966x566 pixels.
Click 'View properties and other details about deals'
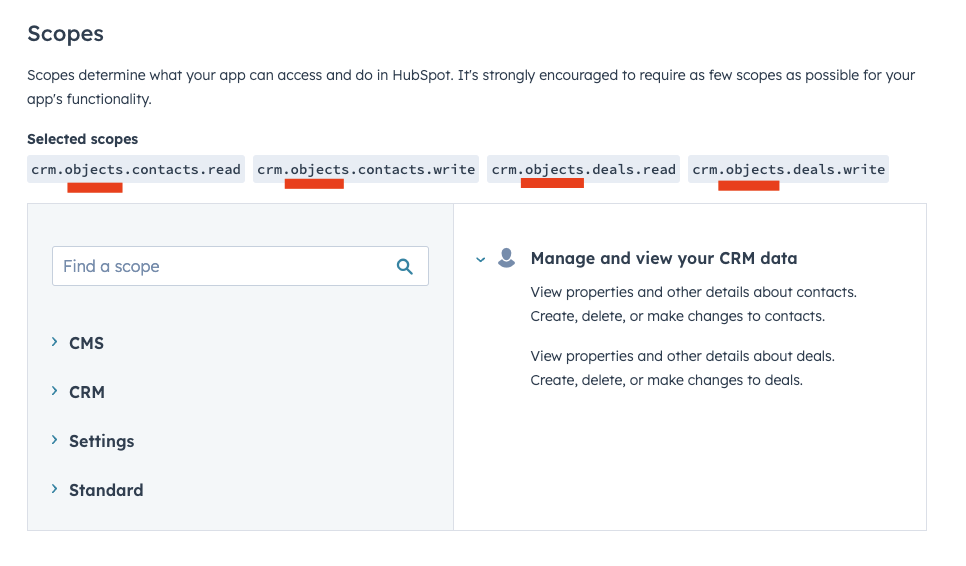coord(683,356)
